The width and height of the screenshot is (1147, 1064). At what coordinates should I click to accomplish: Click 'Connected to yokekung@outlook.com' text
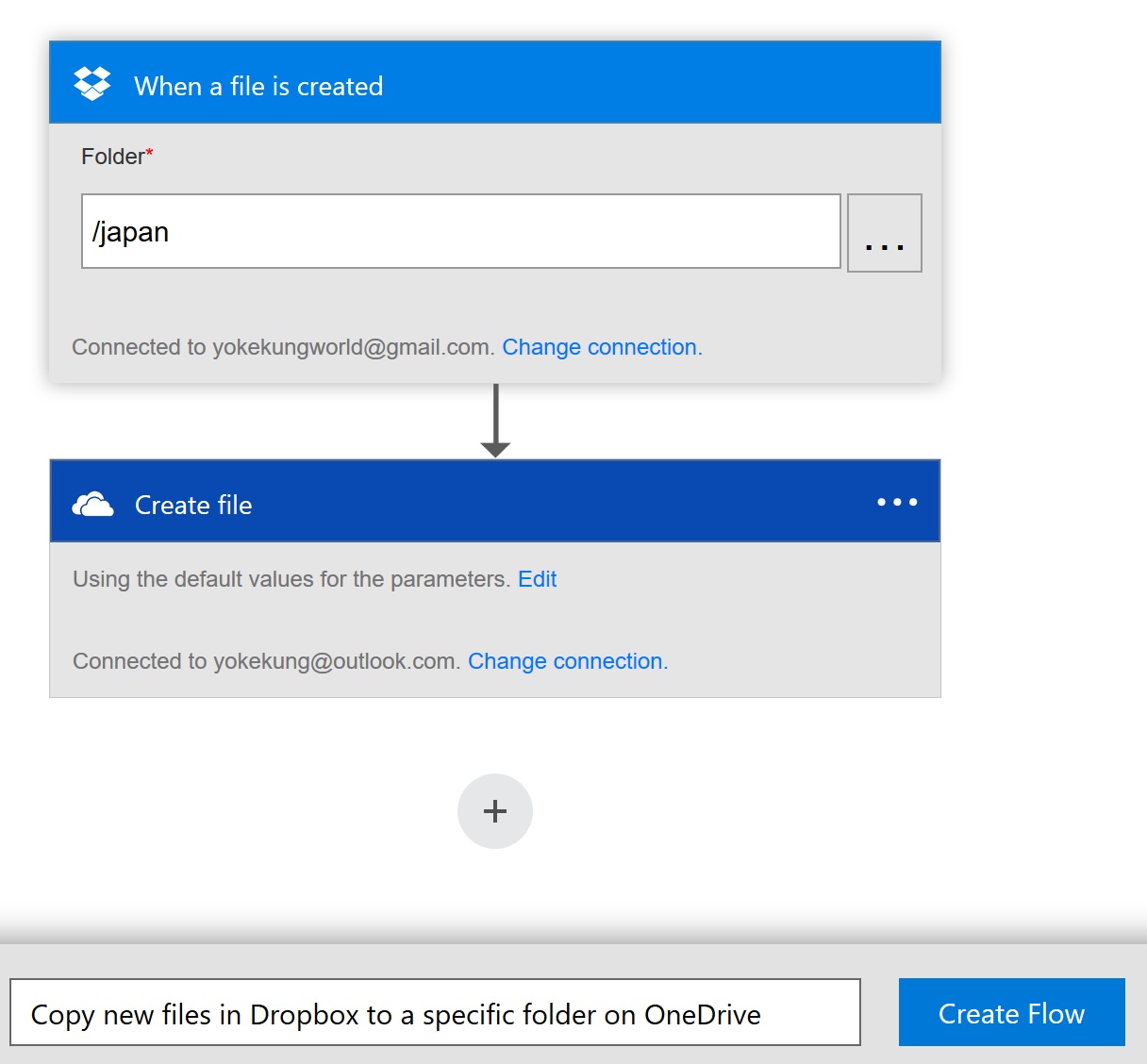(266, 661)
